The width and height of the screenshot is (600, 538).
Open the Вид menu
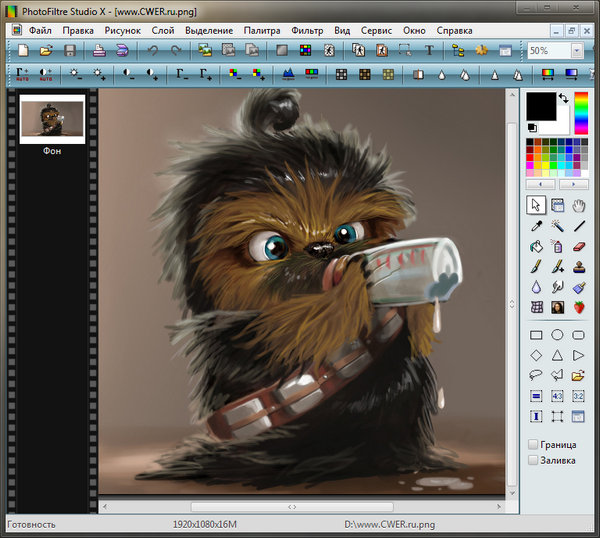click(x=342, y=31)
